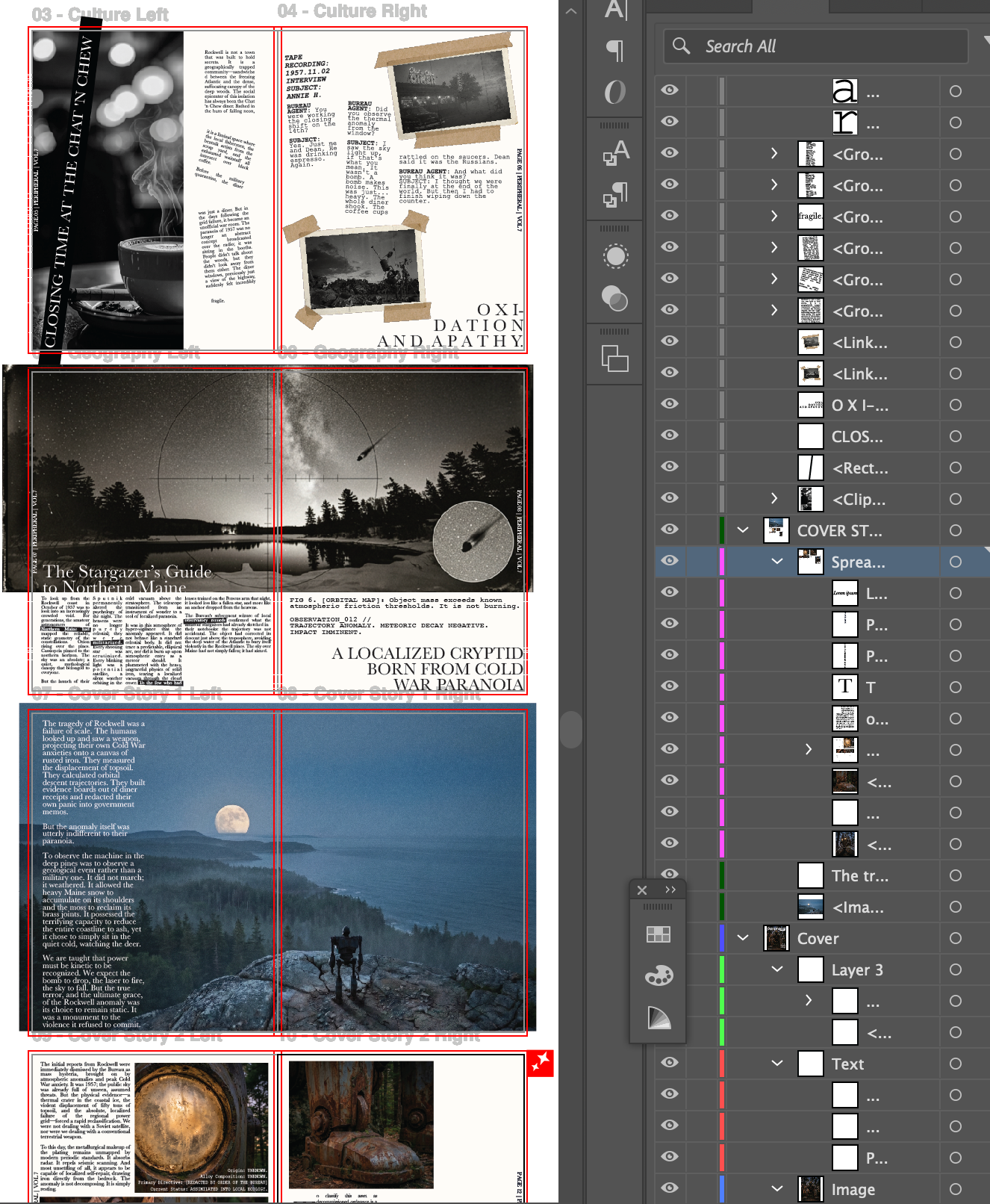Image resolution: width=990 pixels, height=1204 pixels.
Task: Open the Transparency panel icon
Action: [x=615, y=299]
